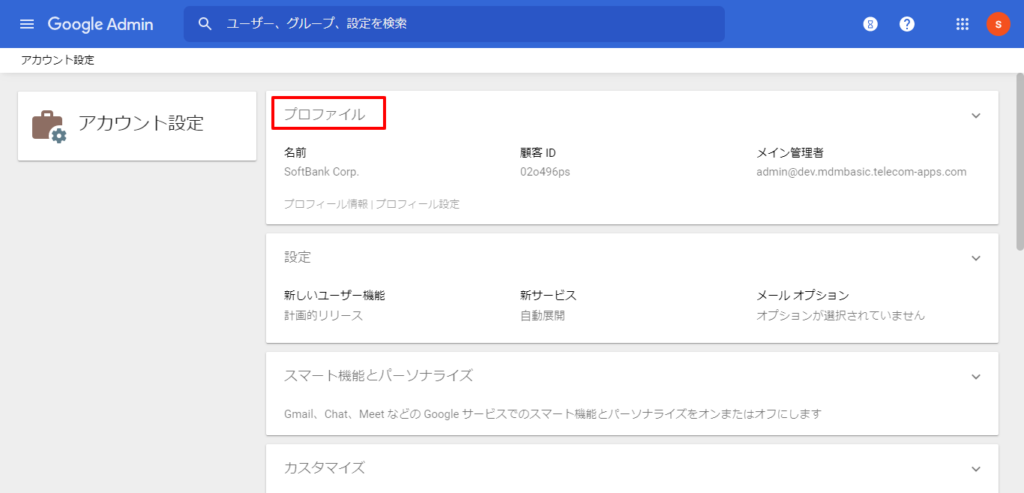This screenshot has width=1024, height=493.
Task: Click the アカウント設定 breadcrumb
Action: pos(58,60)
